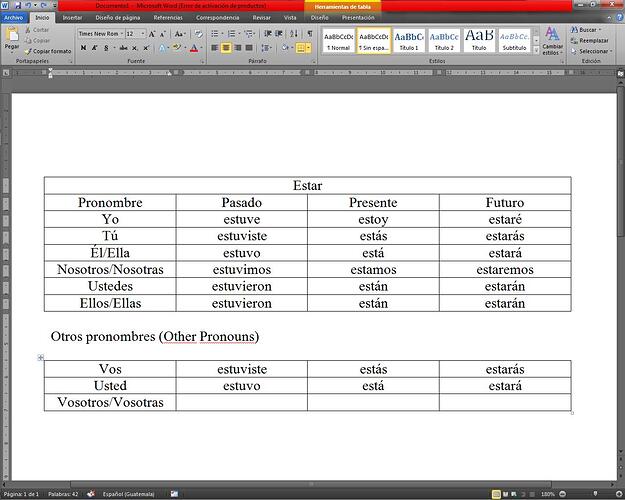The height and width of the screenshot is (500, 625).
Task: Switch to the Referencias tab
Action: 168,18
